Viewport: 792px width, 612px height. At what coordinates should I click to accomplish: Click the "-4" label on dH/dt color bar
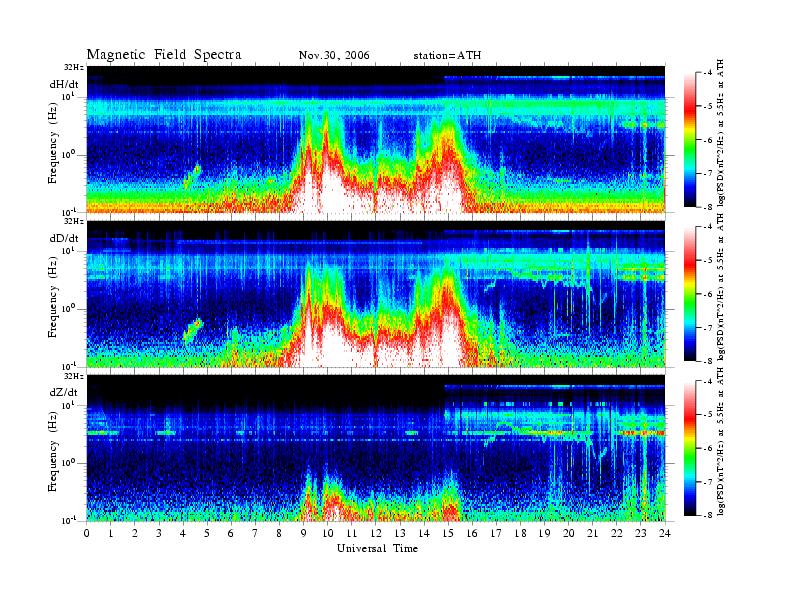pos(708,73)
